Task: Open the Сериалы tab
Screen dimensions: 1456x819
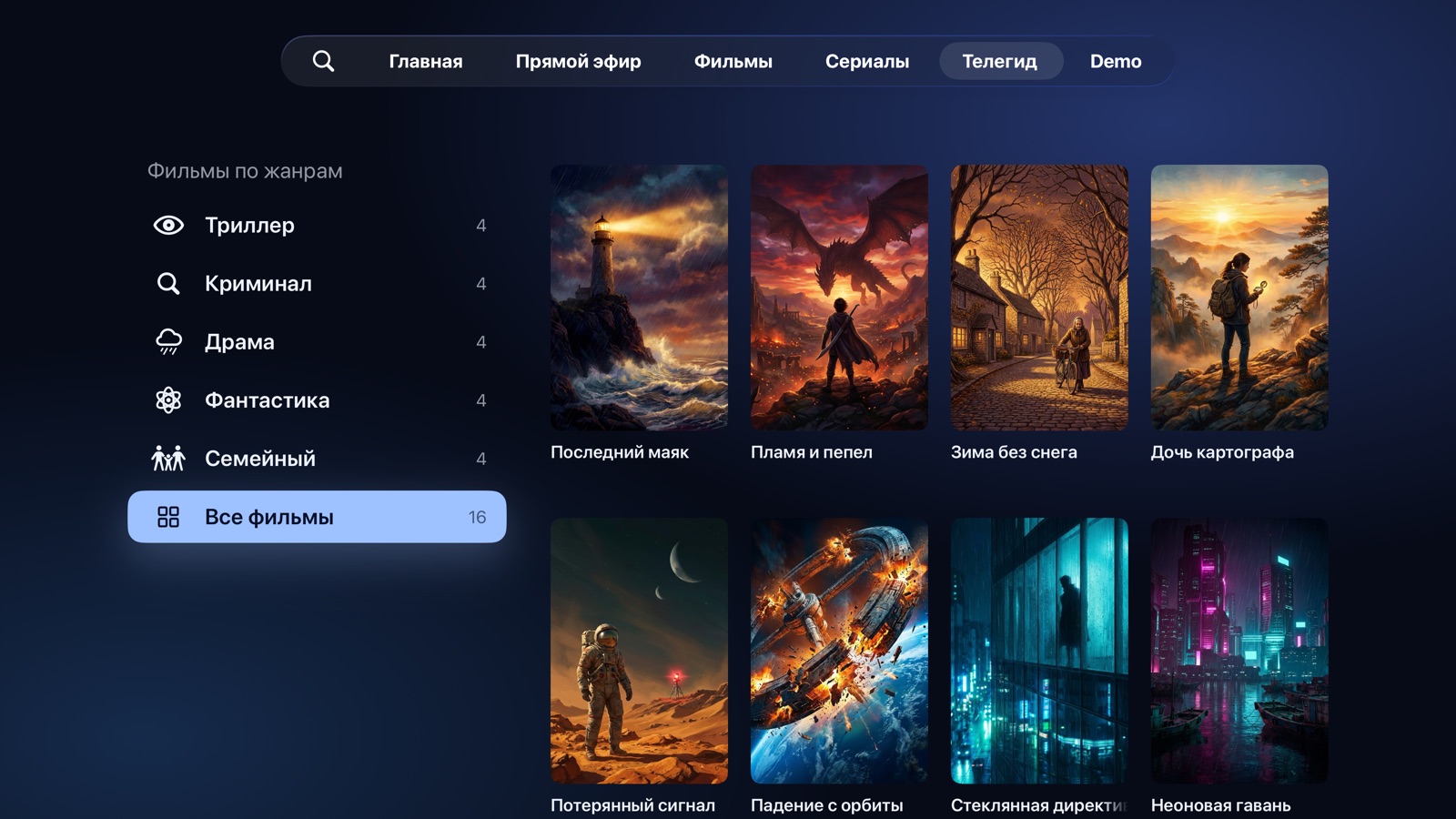Action: 867,61
